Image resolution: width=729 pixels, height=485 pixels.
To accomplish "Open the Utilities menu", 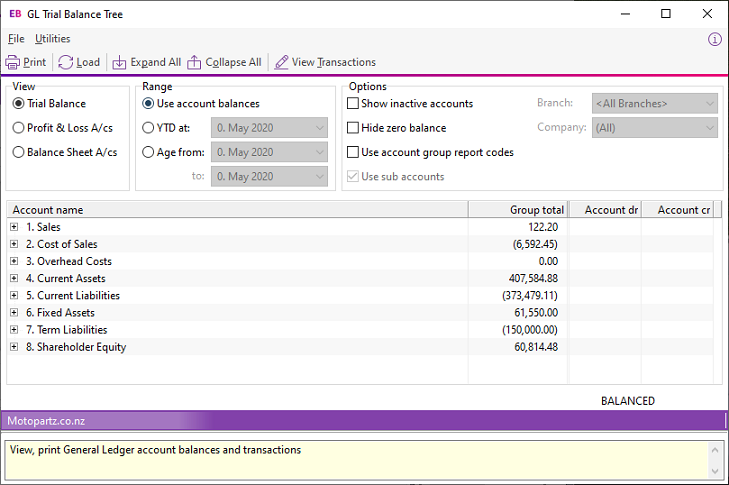I will (x=53, y=39).
